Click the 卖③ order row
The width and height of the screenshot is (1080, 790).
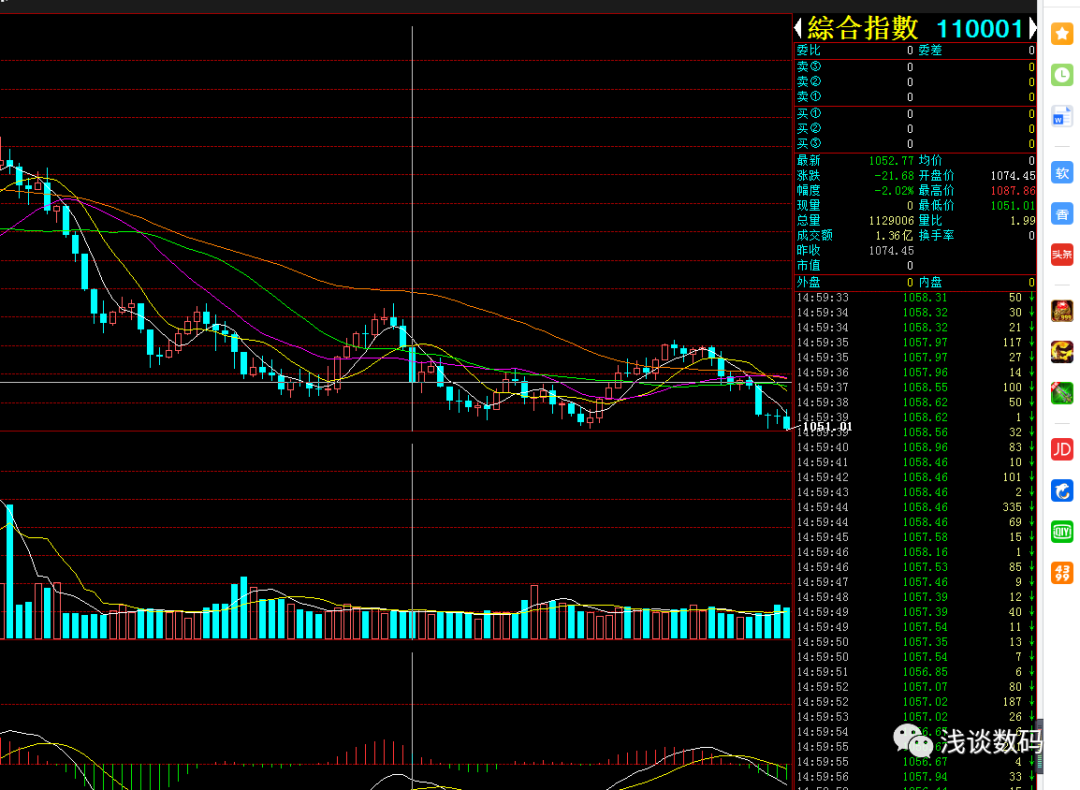click(x=915, y=67)
